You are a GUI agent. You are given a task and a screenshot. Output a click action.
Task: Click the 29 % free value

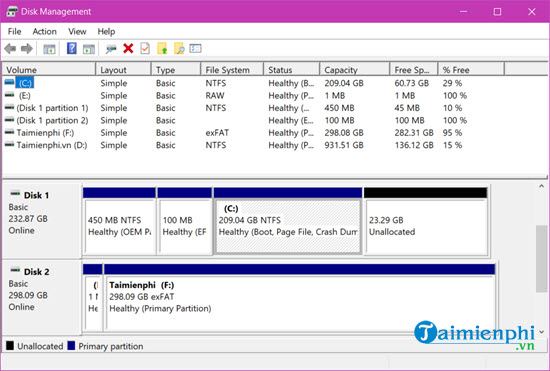pos(452,83)
